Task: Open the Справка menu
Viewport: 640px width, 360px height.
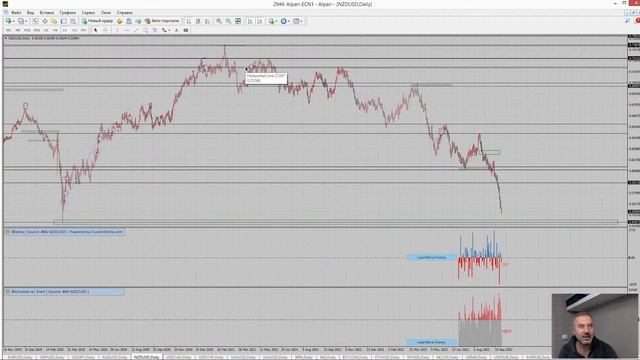Action: (124, 13)
